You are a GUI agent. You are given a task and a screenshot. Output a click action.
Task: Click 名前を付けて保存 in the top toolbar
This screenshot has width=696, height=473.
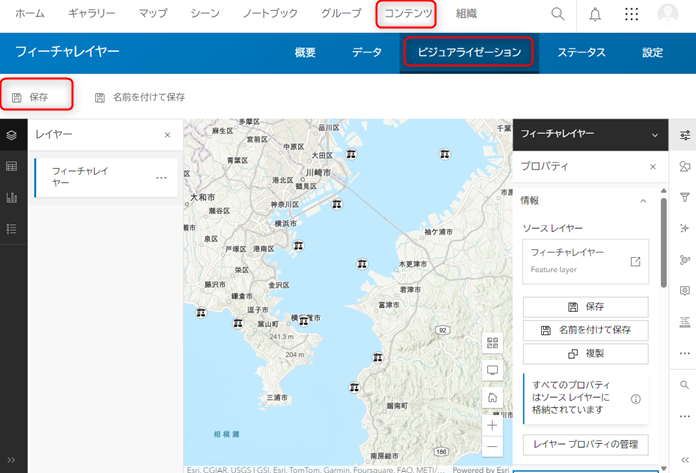point(140,97)
